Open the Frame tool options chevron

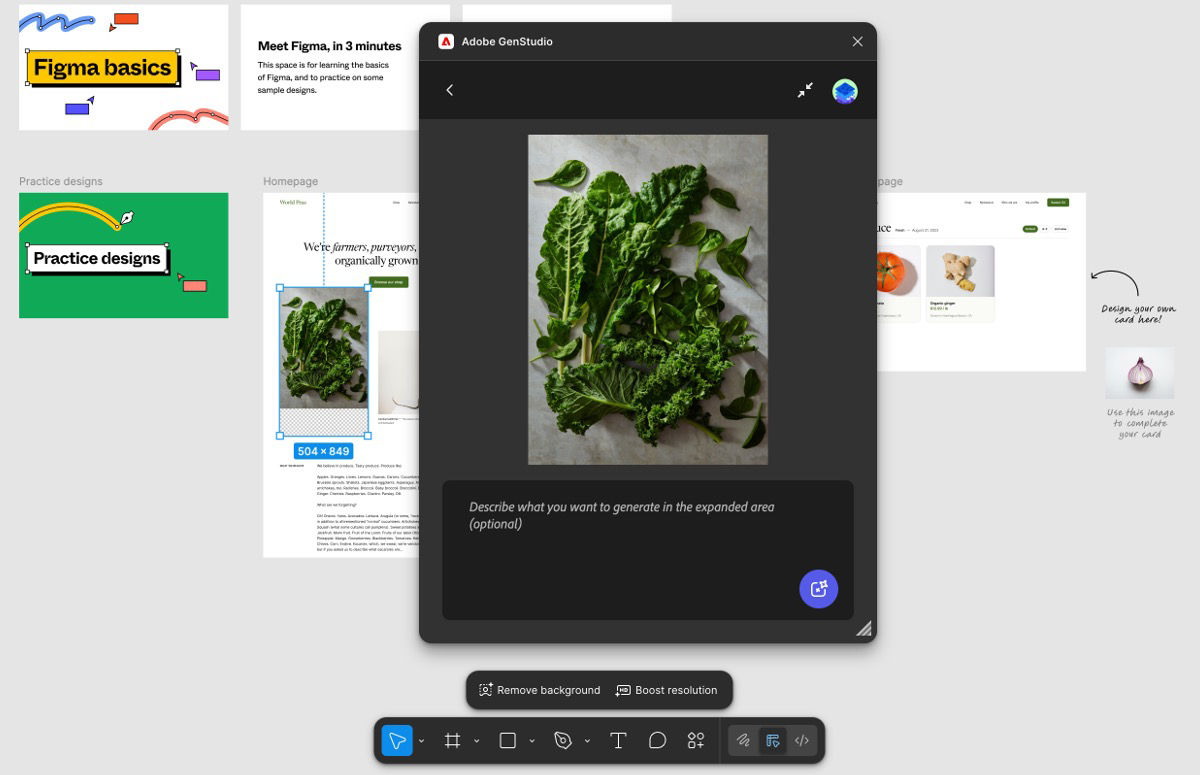[476, 740]
